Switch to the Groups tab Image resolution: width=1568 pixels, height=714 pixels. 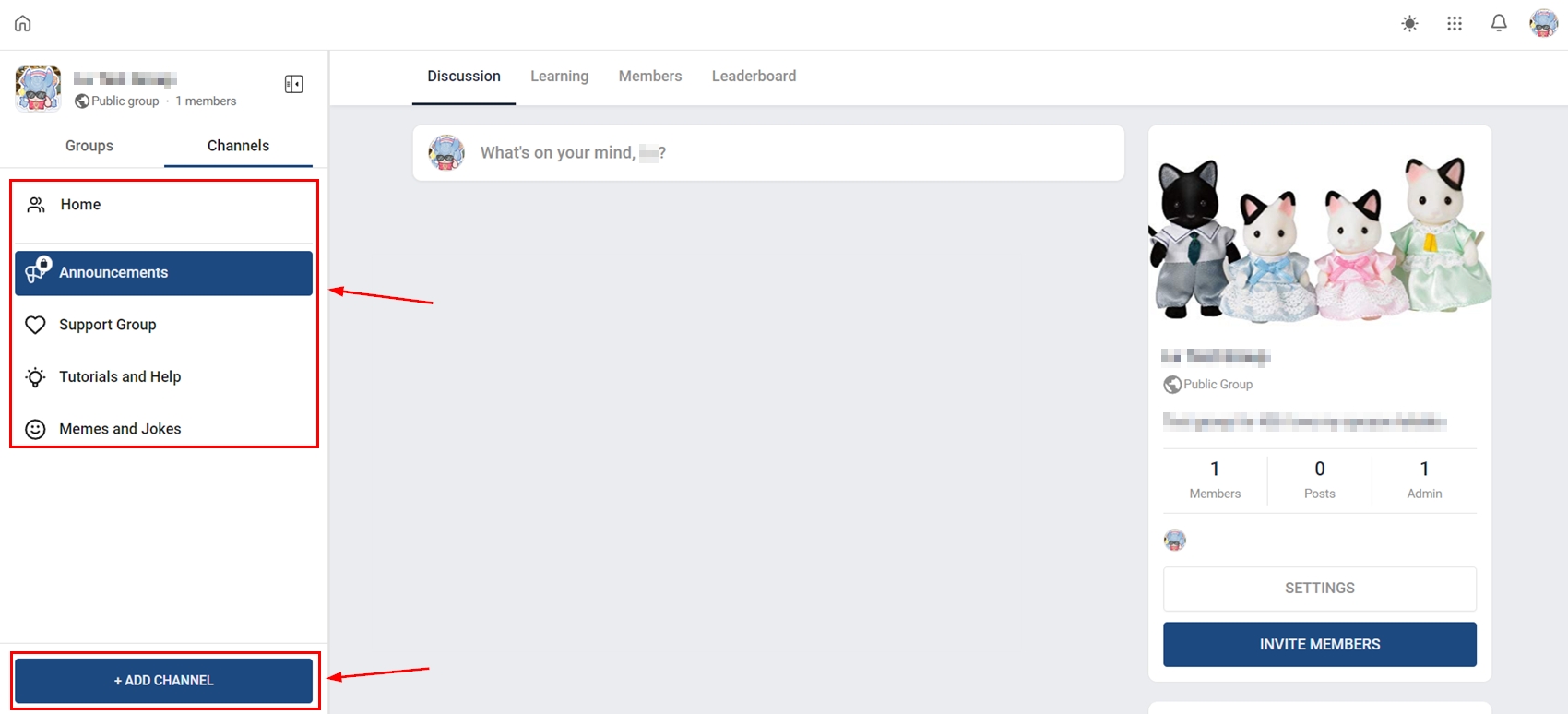coord(89,146)
